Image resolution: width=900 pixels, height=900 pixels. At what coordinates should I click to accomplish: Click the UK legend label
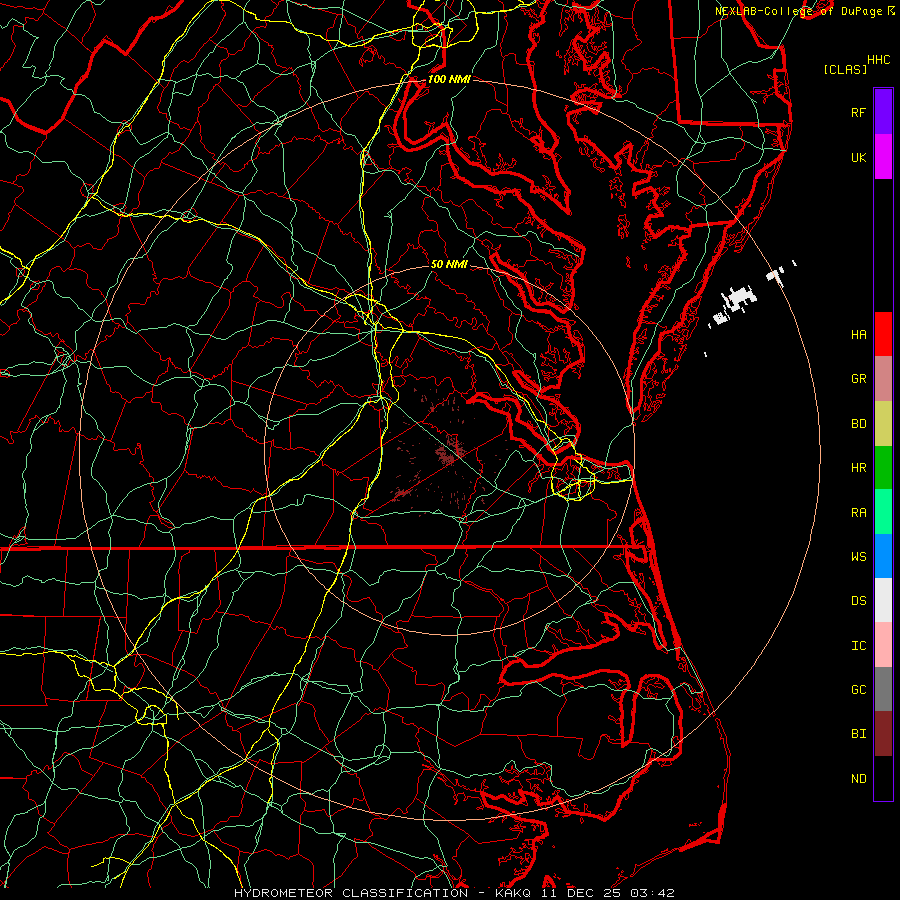point(858,157)
